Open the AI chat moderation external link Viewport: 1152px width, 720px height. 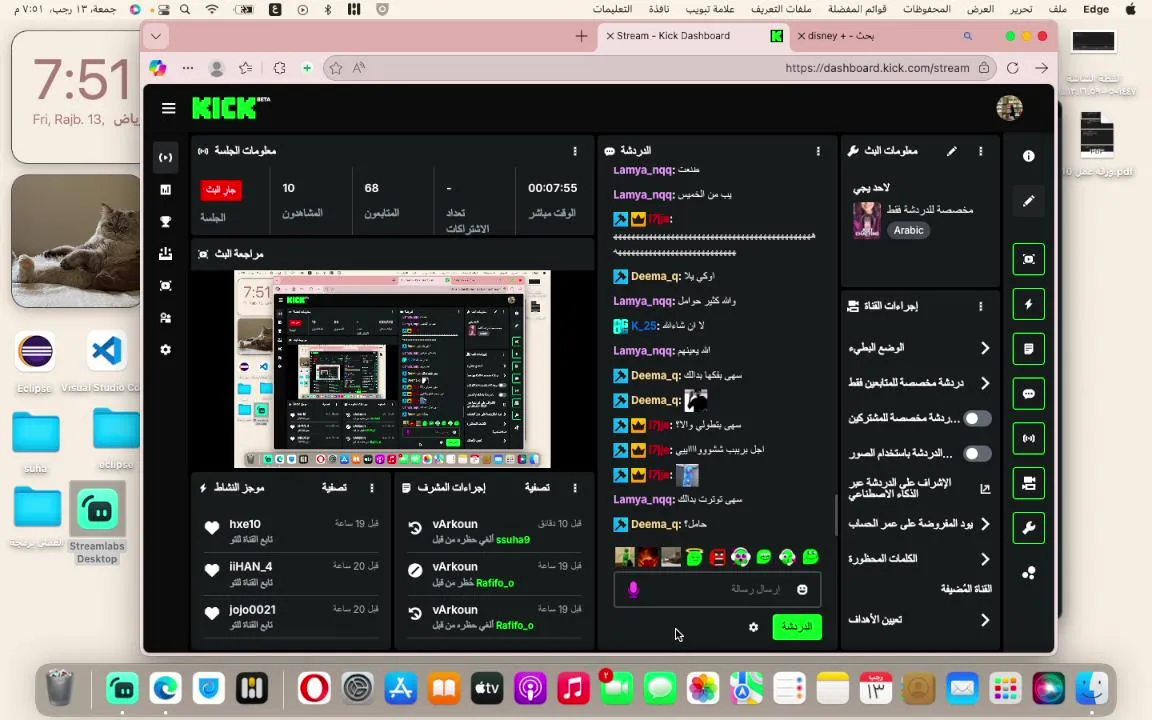tap(985, 489)
